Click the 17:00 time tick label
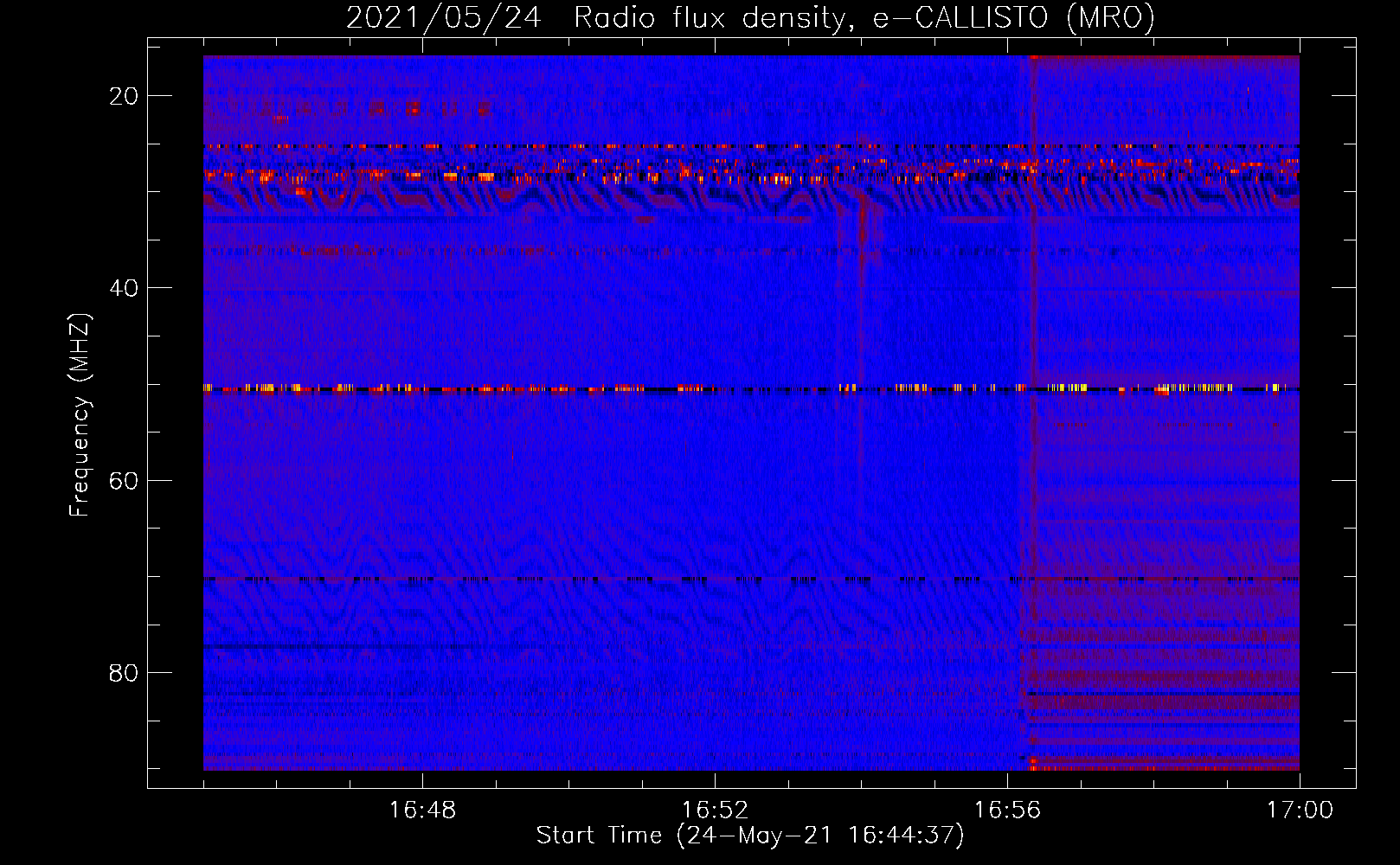This screenshot has height=865, width=1400. 1300,811
